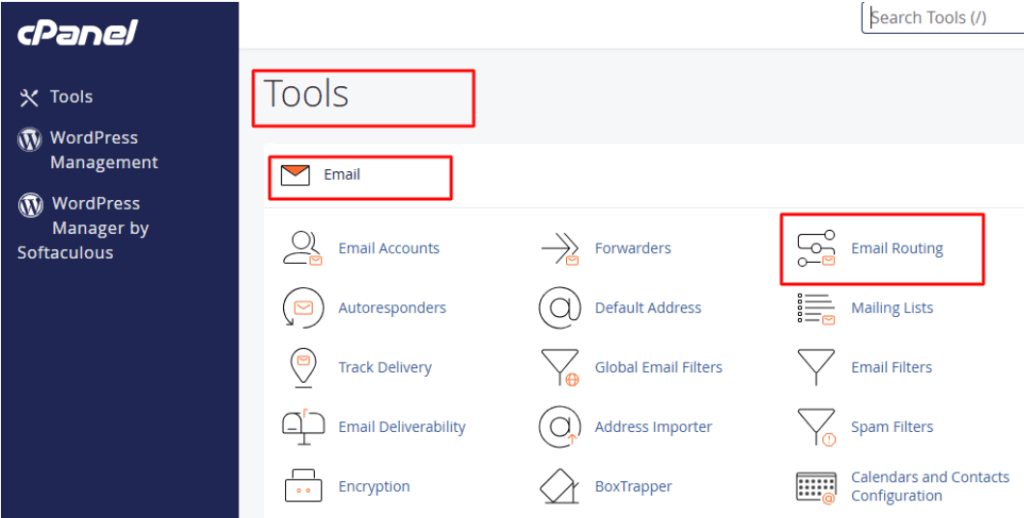1024x518 pixels.
Task: Click the Email Routing icon
Action: [x=816, y=248]
